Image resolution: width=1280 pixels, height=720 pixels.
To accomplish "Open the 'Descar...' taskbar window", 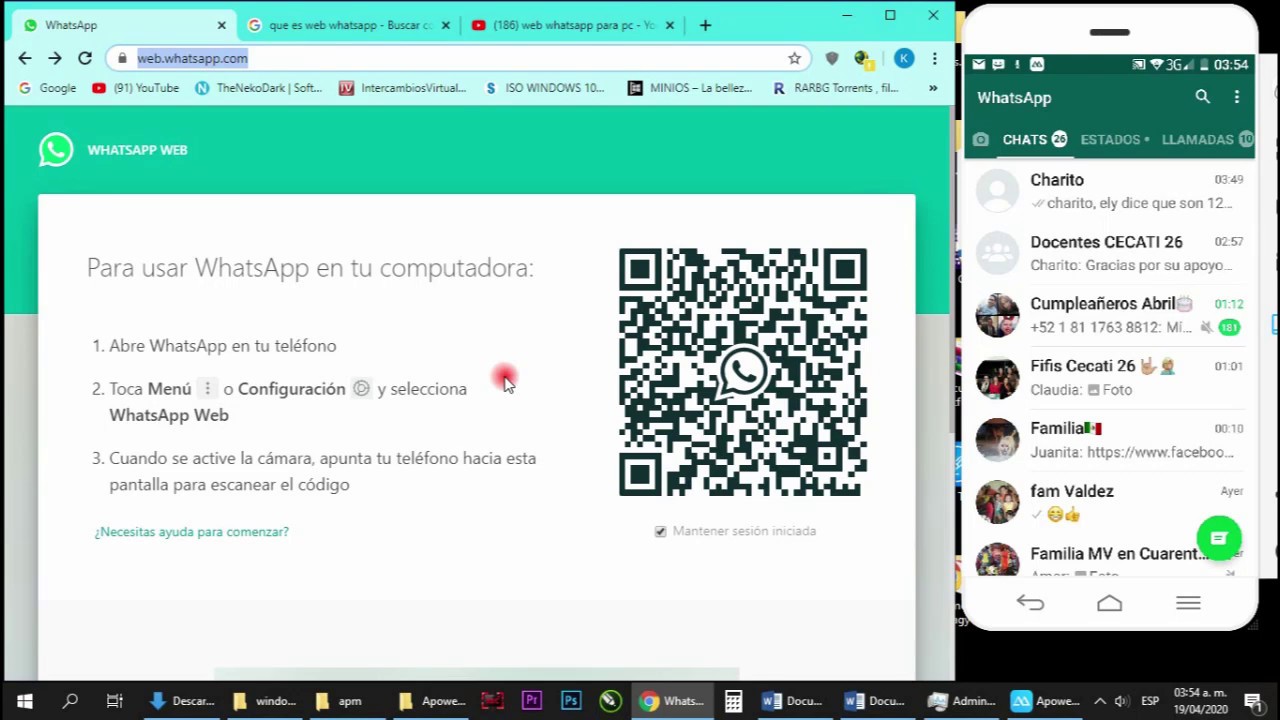I will pyautogui.click(x=182, y=701).
